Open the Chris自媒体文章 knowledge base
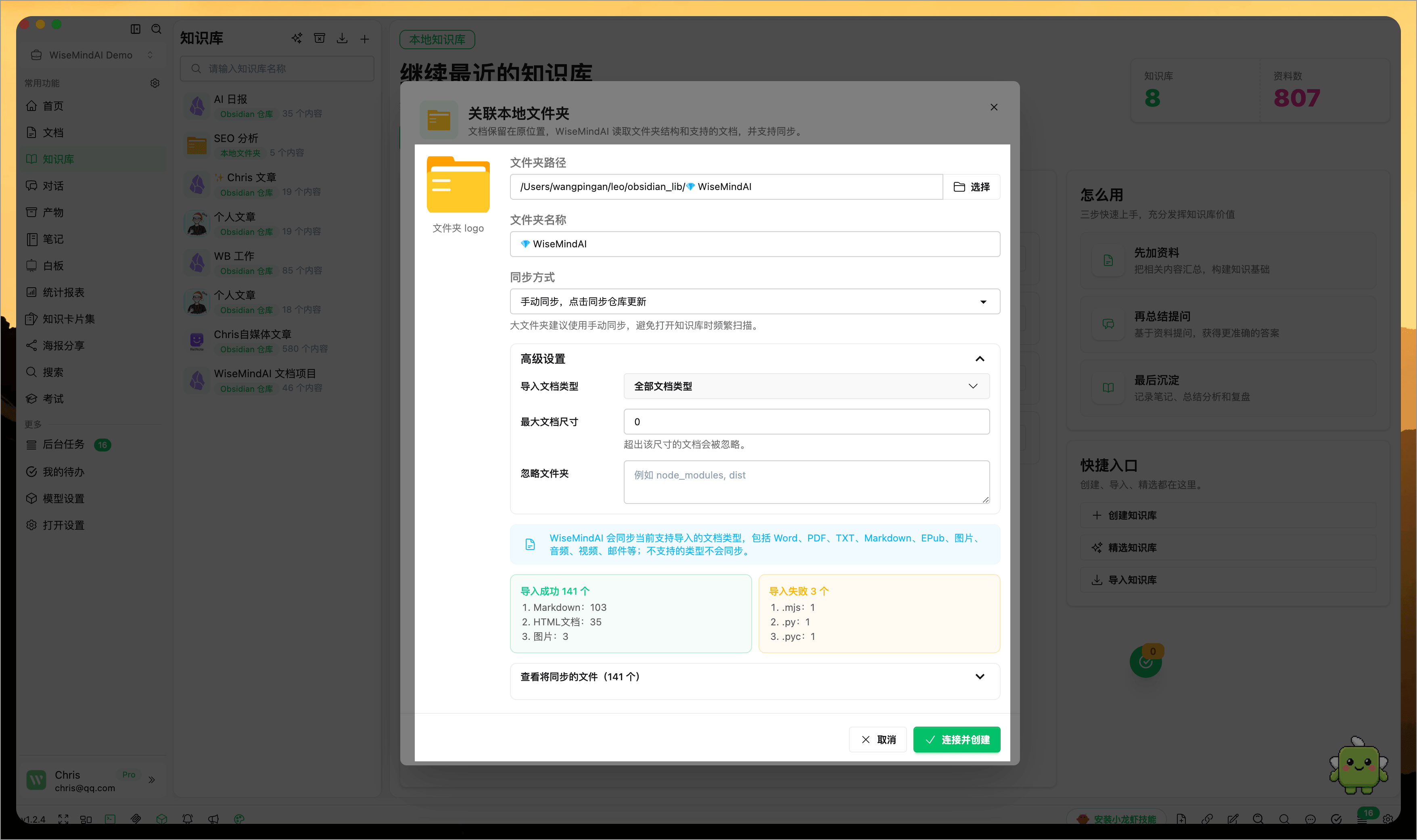Image resolution: width=1417 pixels, height=840 pixels. [x=277, y=341]
